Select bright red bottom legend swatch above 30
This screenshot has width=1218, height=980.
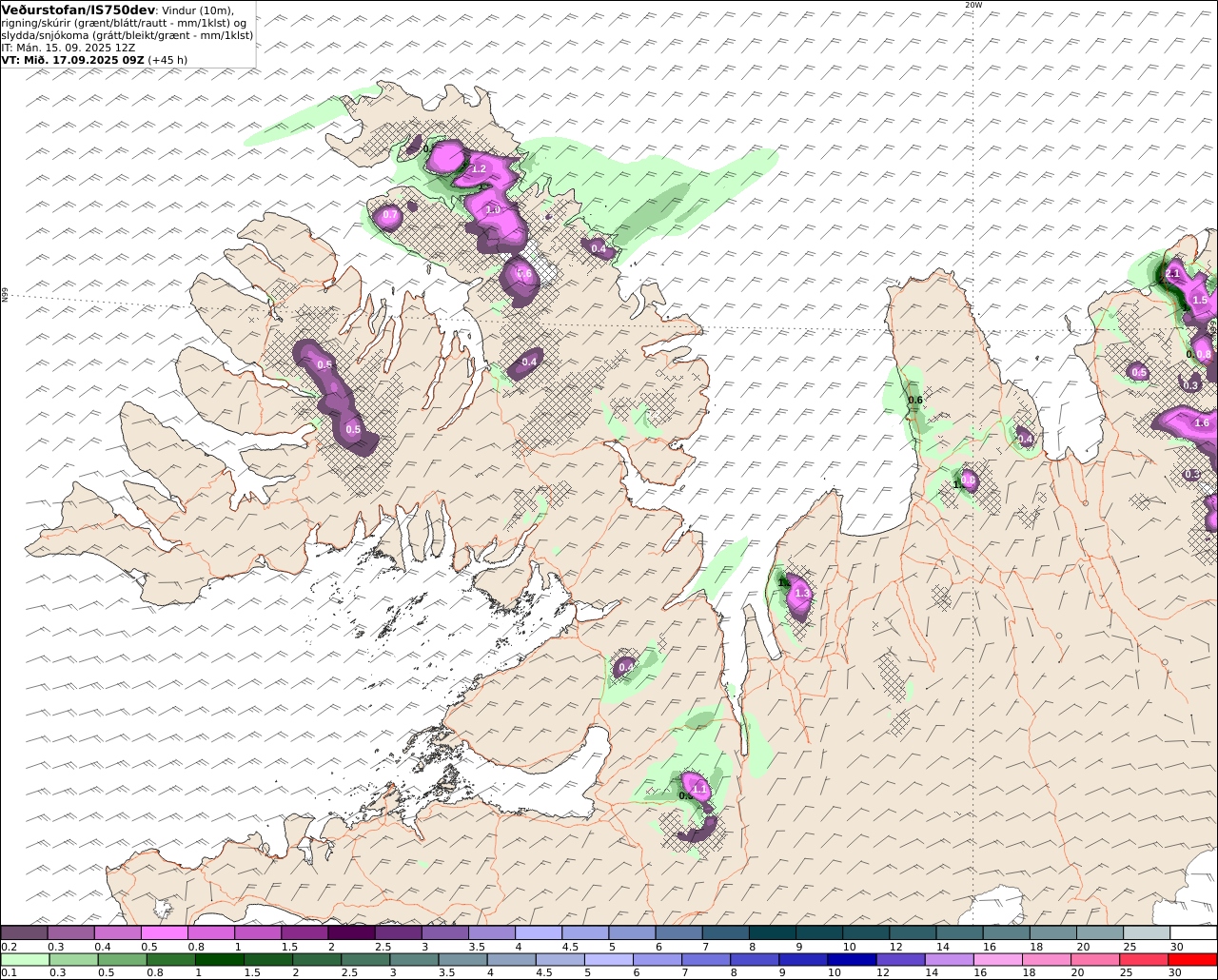tap(1192, 959)
